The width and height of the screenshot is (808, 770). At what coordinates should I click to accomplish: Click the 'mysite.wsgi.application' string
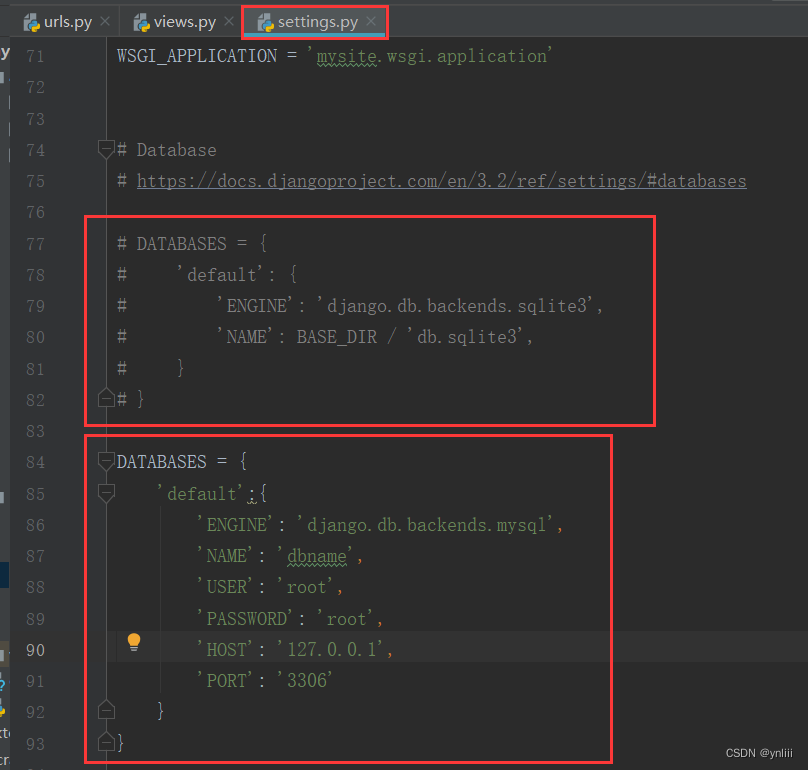tap(430, 56)
